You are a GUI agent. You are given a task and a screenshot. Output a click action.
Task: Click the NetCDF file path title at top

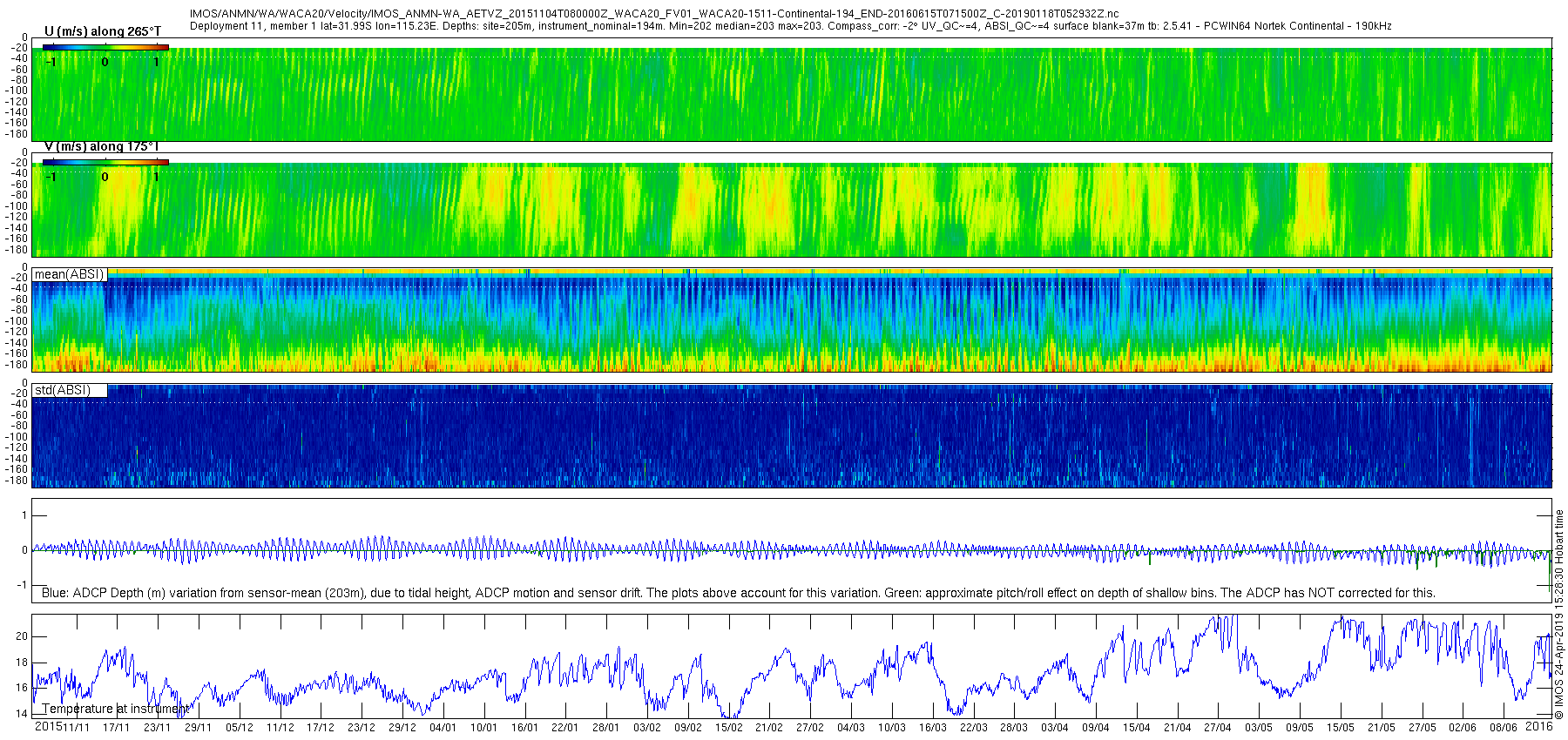[654, 14]
